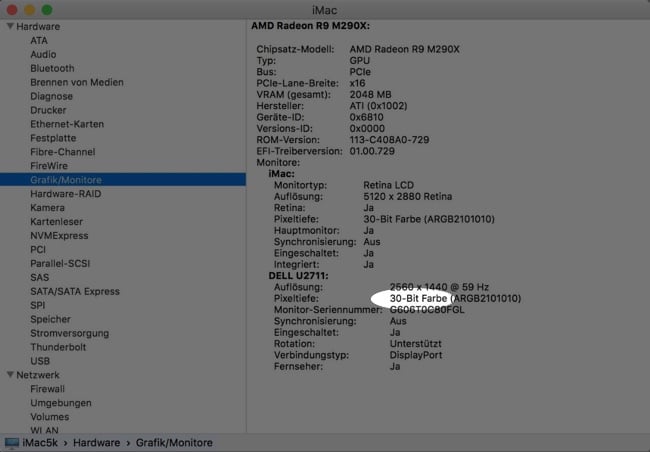Open Firewall under Netzwerk
The width and height of the screenshot is (650, 452).
tap(47, 389)
